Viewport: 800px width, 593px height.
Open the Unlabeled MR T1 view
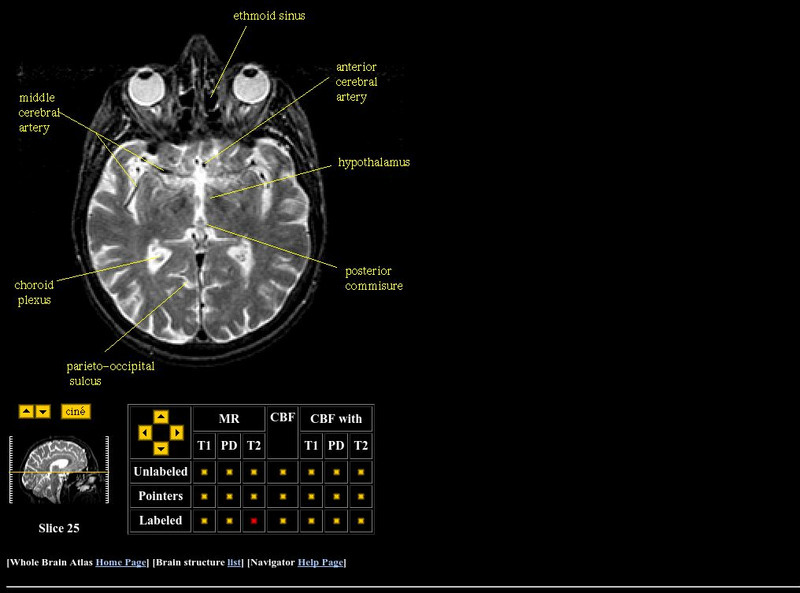204,472
